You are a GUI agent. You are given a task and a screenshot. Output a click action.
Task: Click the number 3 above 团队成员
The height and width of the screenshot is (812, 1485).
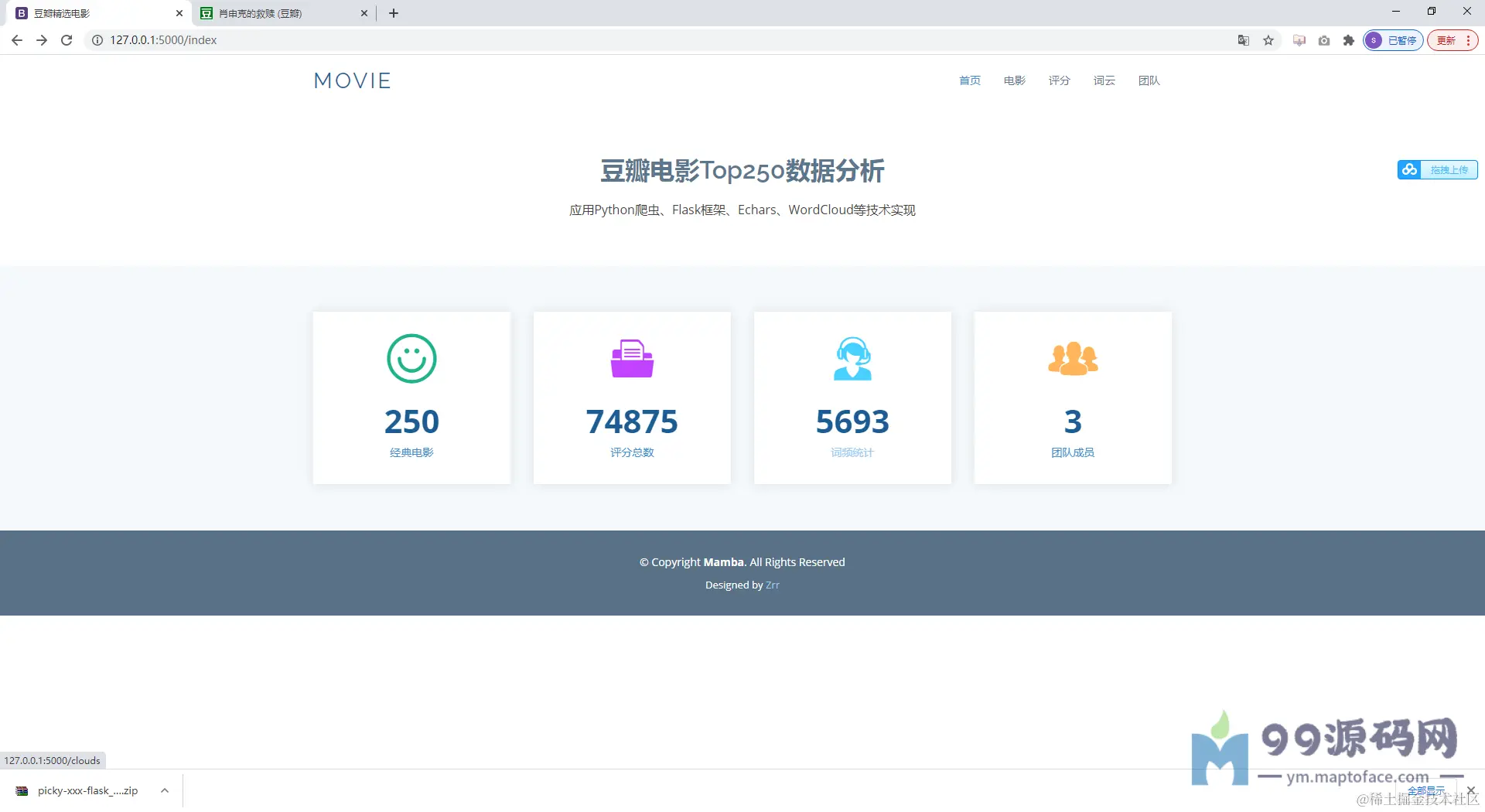click(1073, 421)
